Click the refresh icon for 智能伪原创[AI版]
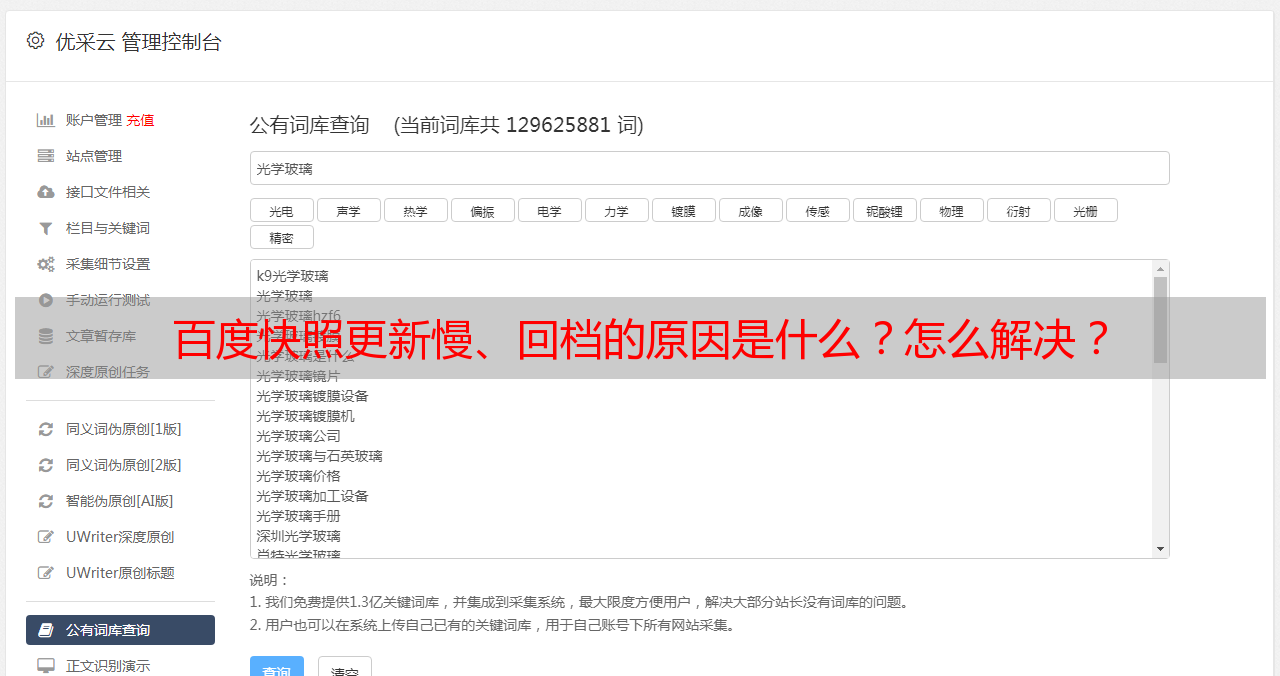The height and width of the screenshot is (676, 1280). pyautogui.click(x=45, y=501)
